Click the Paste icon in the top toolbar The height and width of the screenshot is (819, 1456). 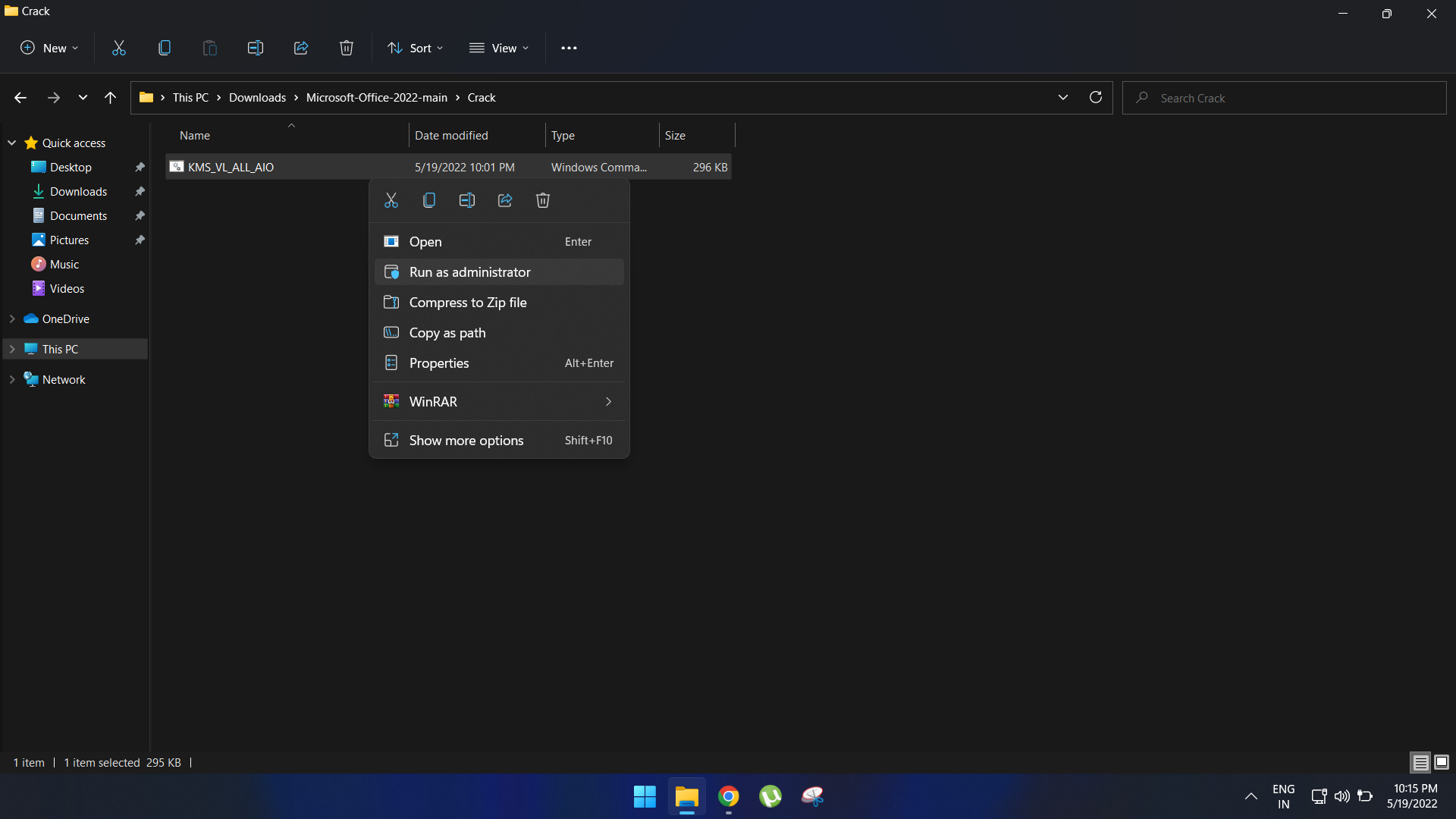210,48
